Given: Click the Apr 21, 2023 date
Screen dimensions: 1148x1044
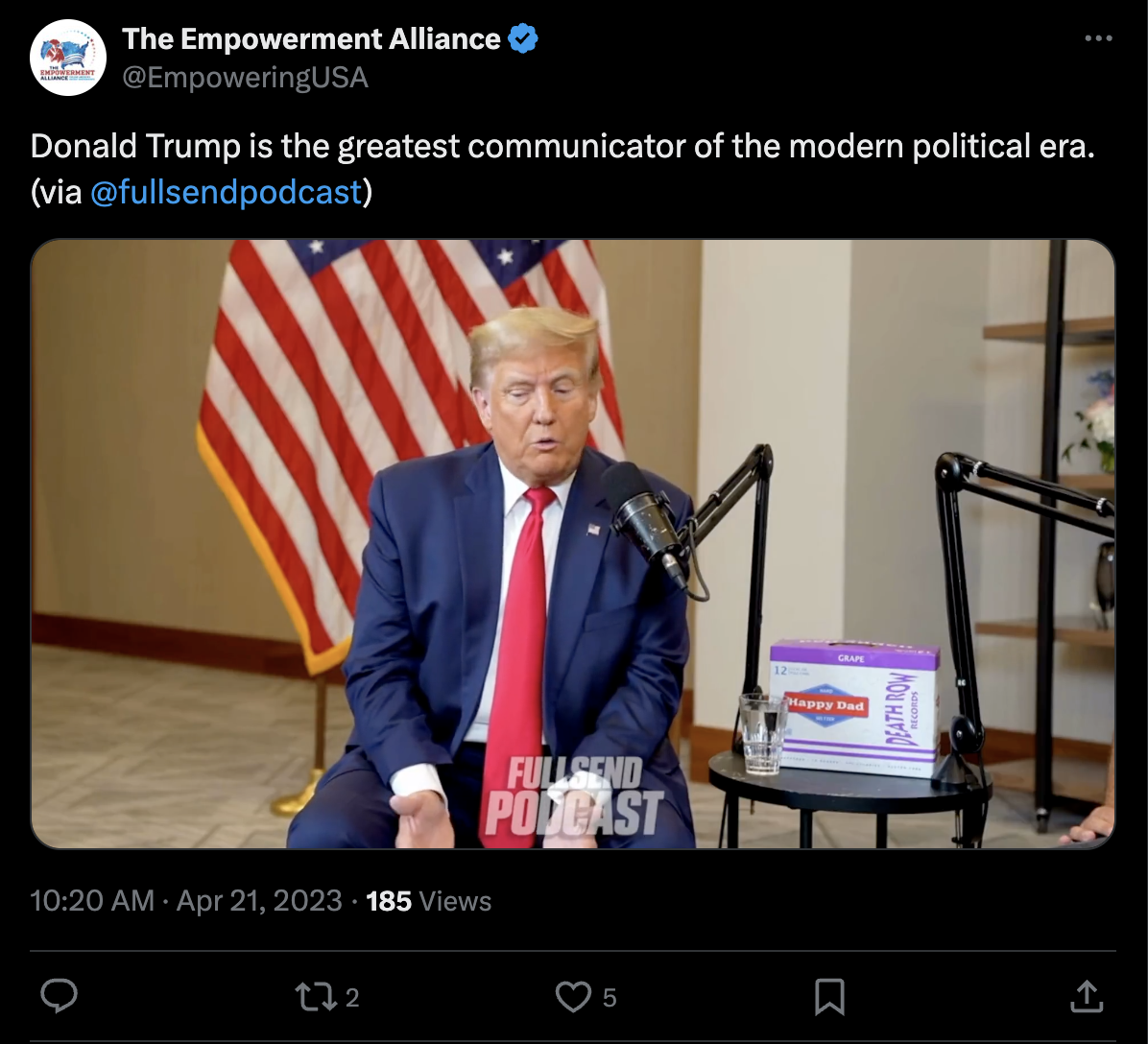Looking at the screenshot, I should coord(259,900).
